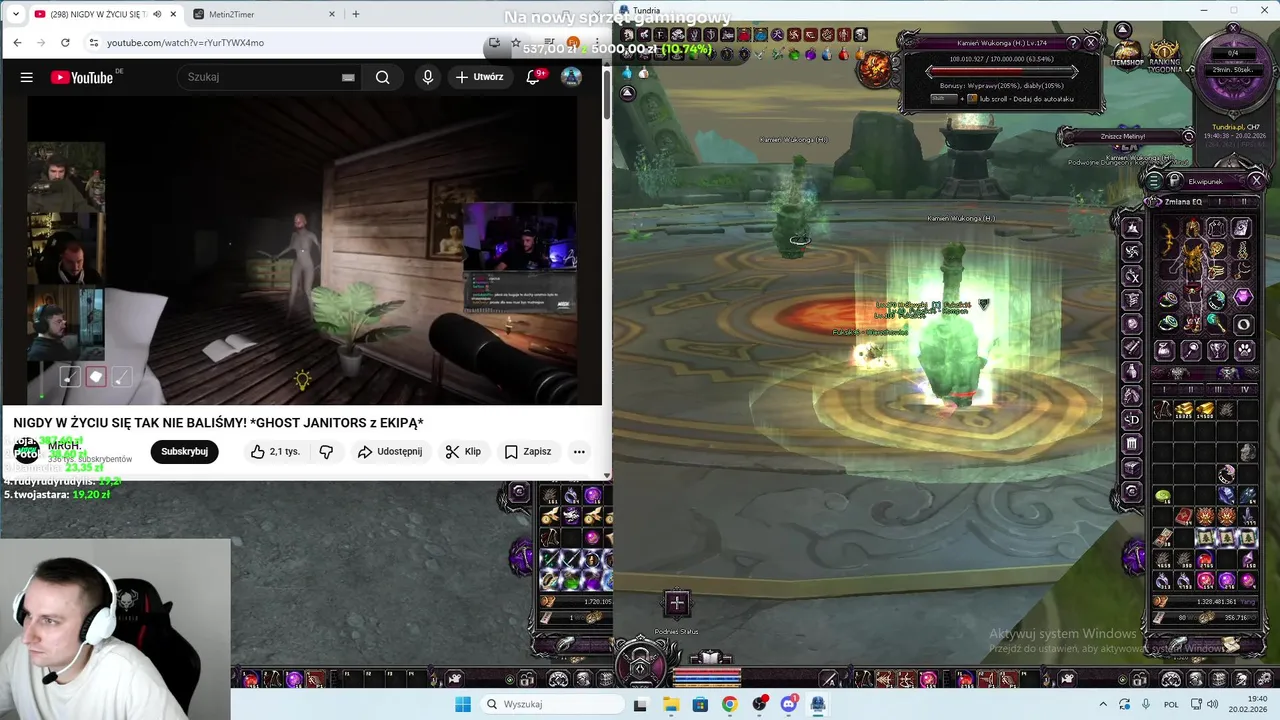The width and height of the screenshot is (1280, 720).
Task: Click the Udostępnij share button
Action: tap(390, 452)
